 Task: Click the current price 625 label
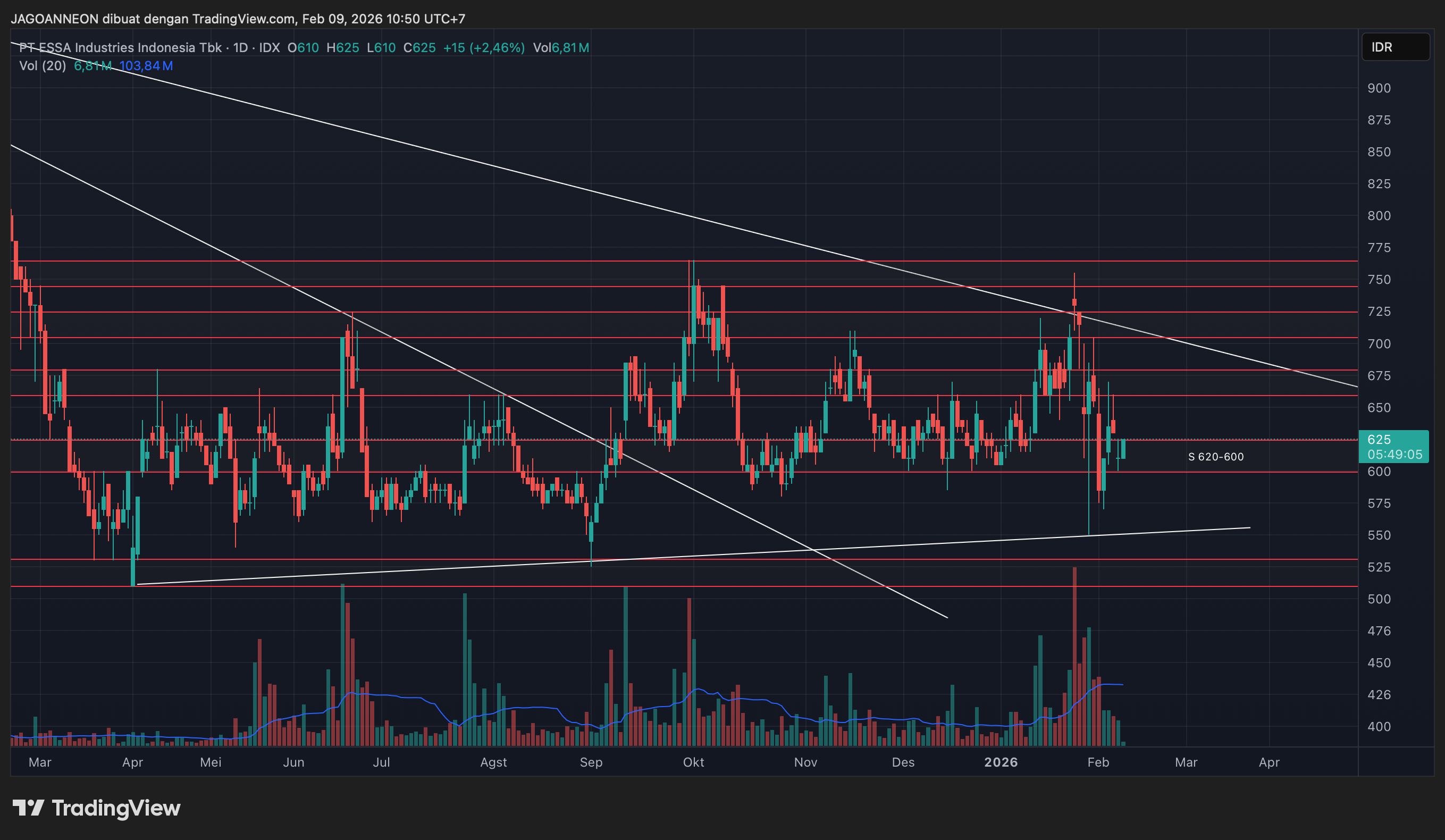[1379, 439]
